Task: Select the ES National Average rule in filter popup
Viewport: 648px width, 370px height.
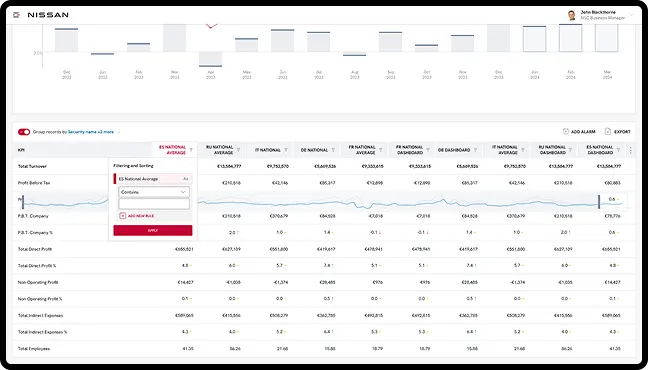Action: (x=153, y=179)
